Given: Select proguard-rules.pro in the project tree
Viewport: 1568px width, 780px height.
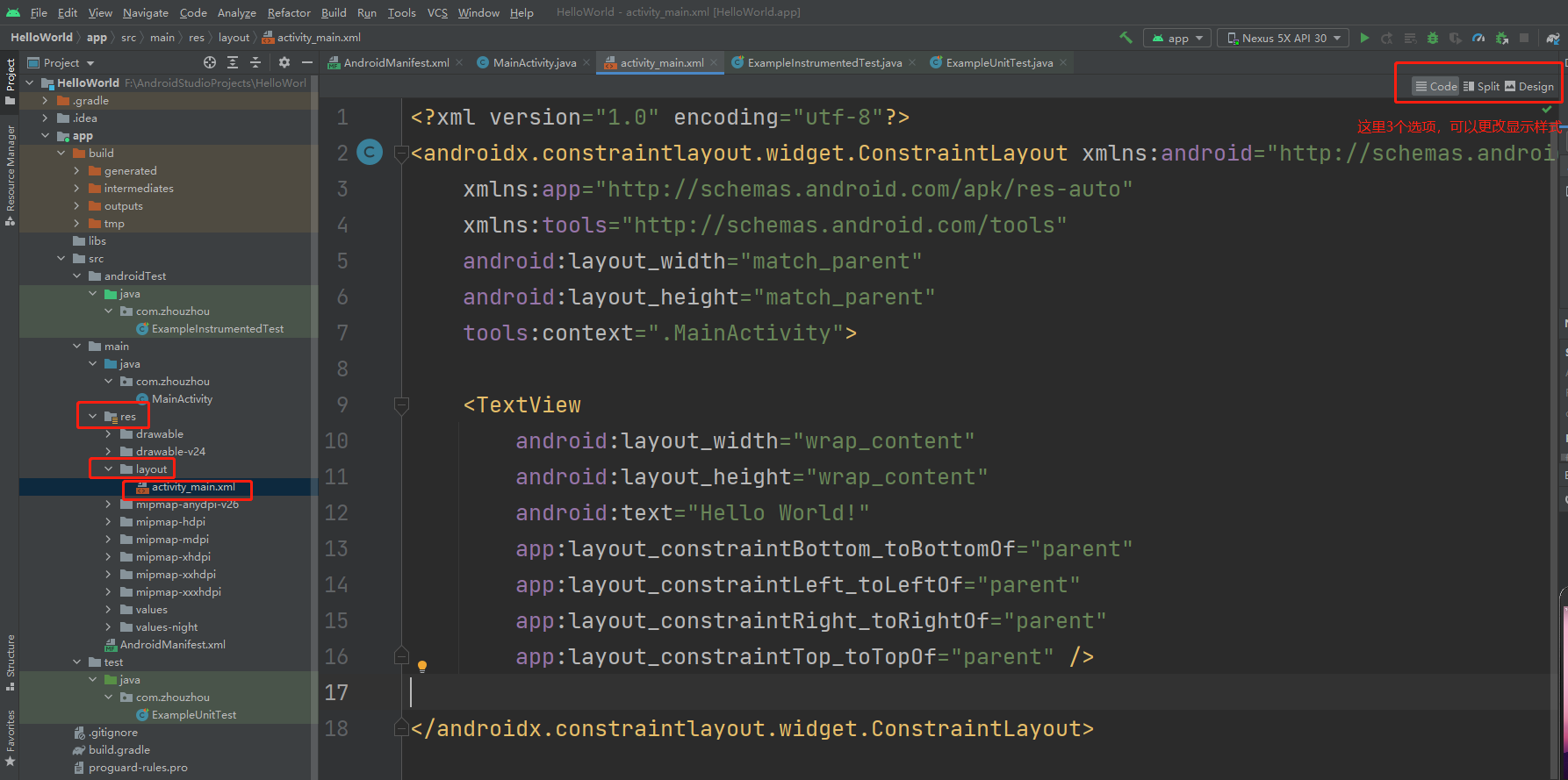Looking at the screenshot, I should 138,768.
